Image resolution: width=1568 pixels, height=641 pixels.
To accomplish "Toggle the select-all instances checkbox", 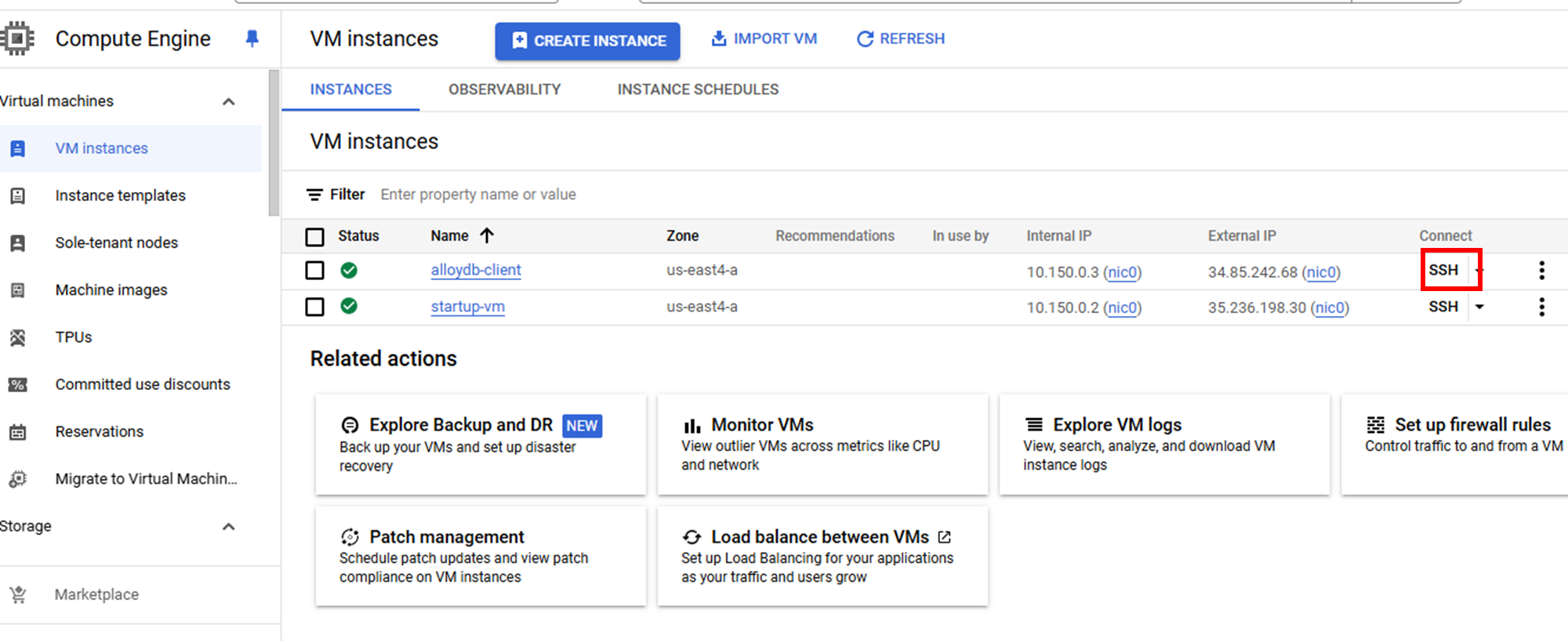I will pos(314,237).
